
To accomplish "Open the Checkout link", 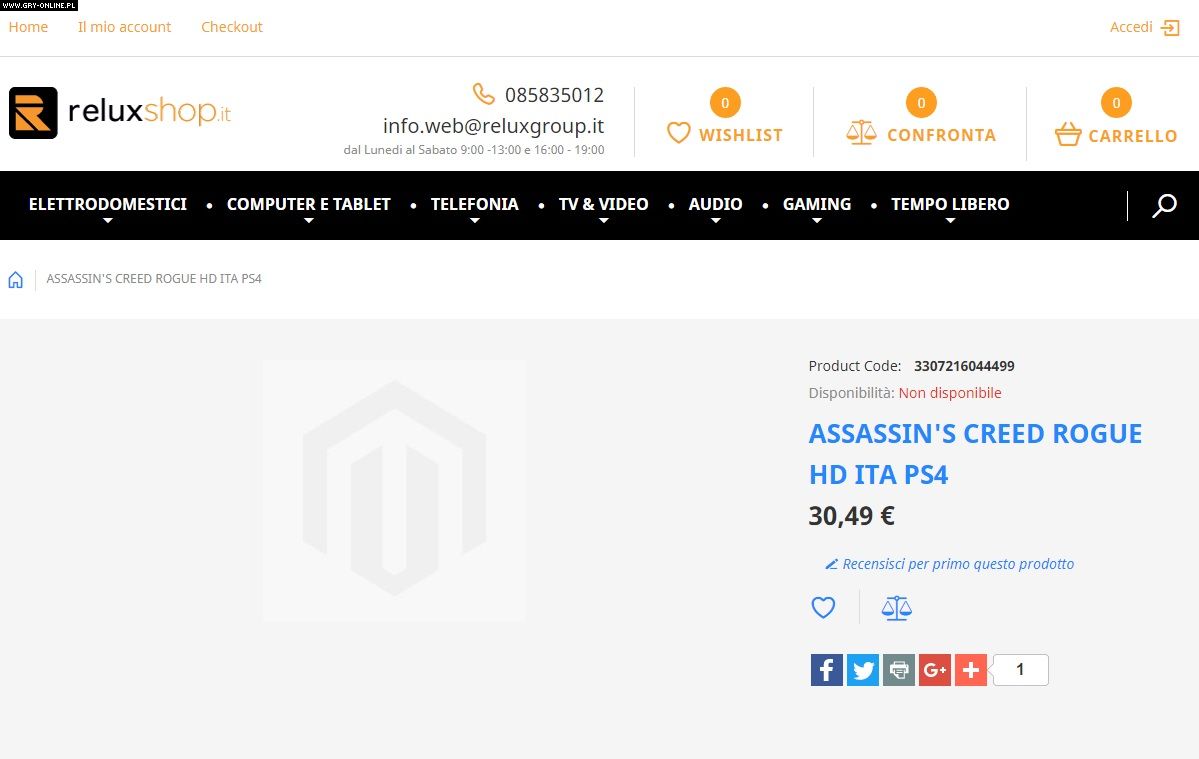I will pos(231,27).
